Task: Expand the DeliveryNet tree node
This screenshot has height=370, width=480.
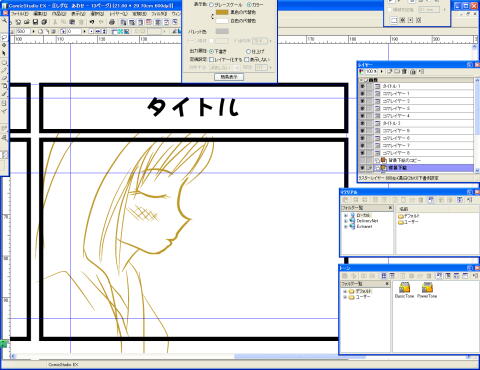Action: (x=346, y=221)
